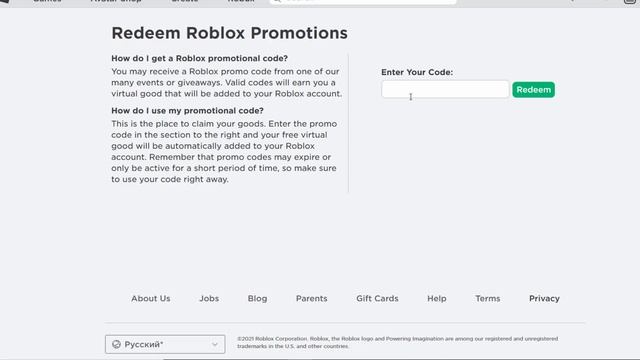Open the Jobs footer link
The height and width of the screenshot is (360, 640).
pos(209,298)
